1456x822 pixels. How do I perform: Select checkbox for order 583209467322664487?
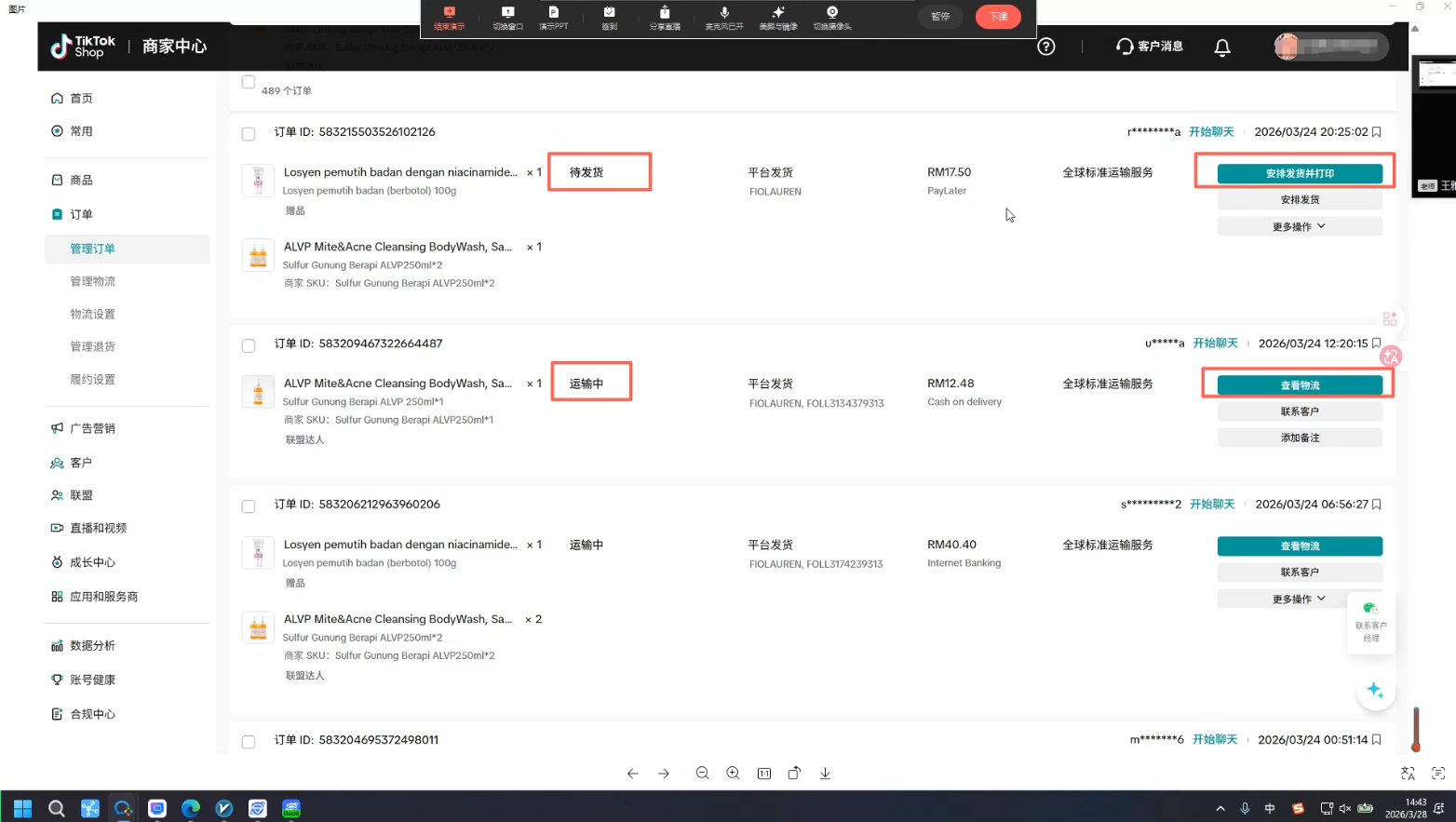[x=249, y=345]
